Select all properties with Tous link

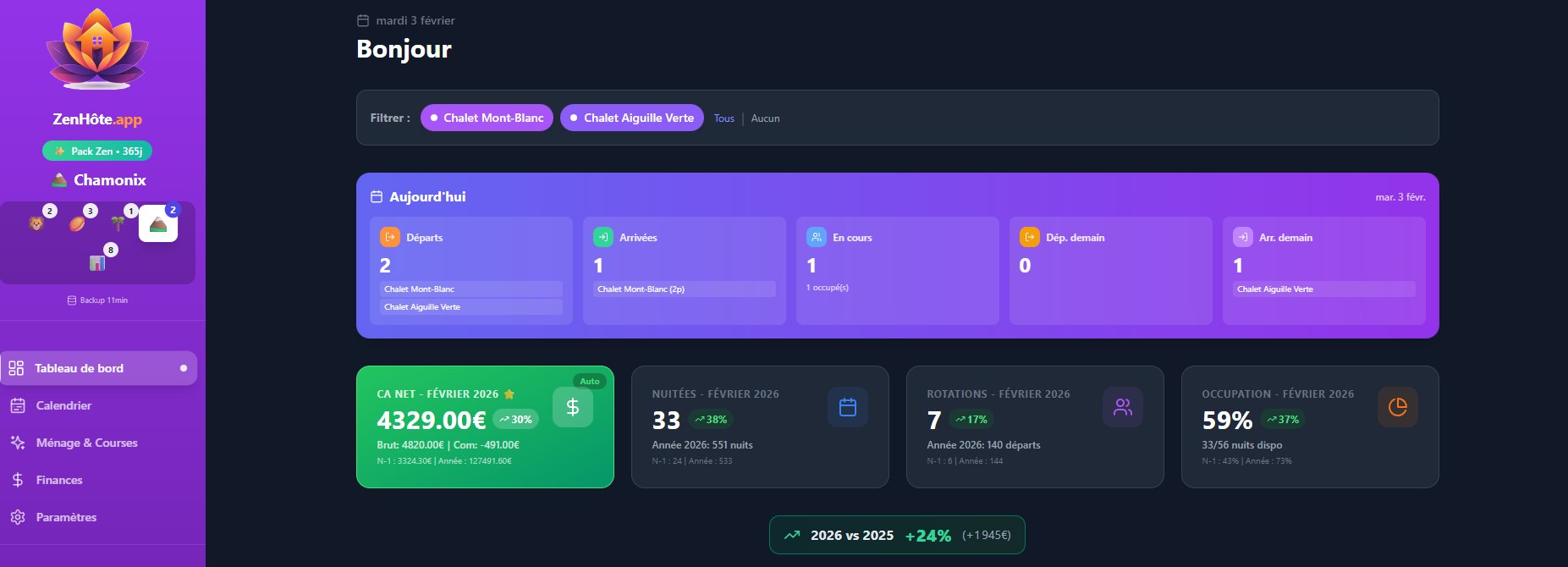click(723, 118)
